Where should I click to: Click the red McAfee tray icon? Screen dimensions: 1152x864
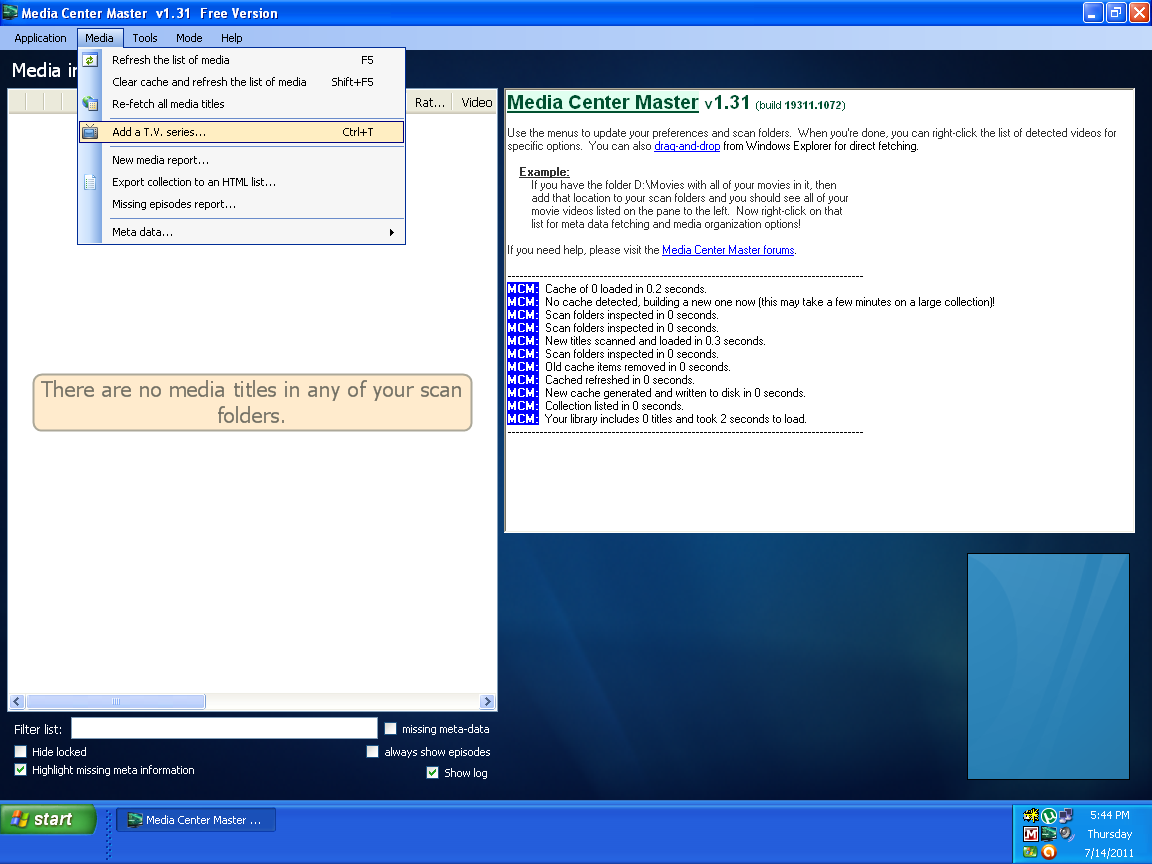pos(1031,834)
